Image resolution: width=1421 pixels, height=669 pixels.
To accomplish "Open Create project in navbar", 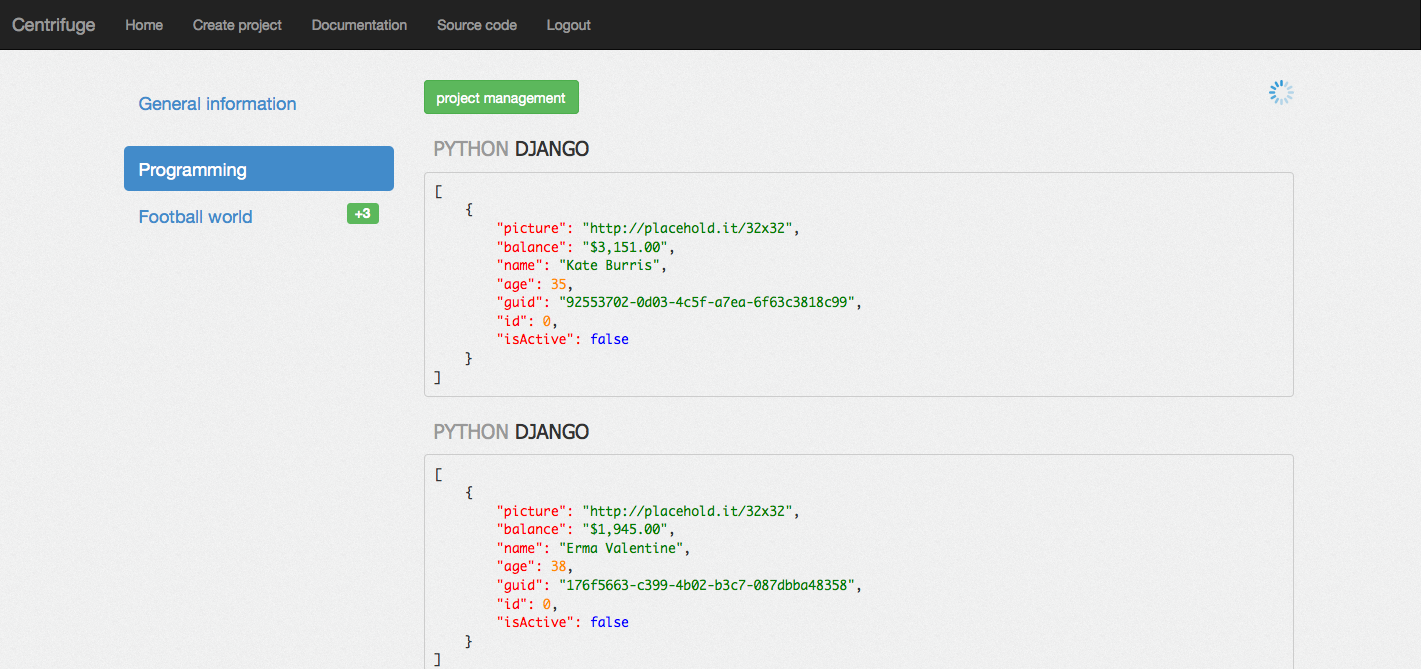I will click(237, 25).
